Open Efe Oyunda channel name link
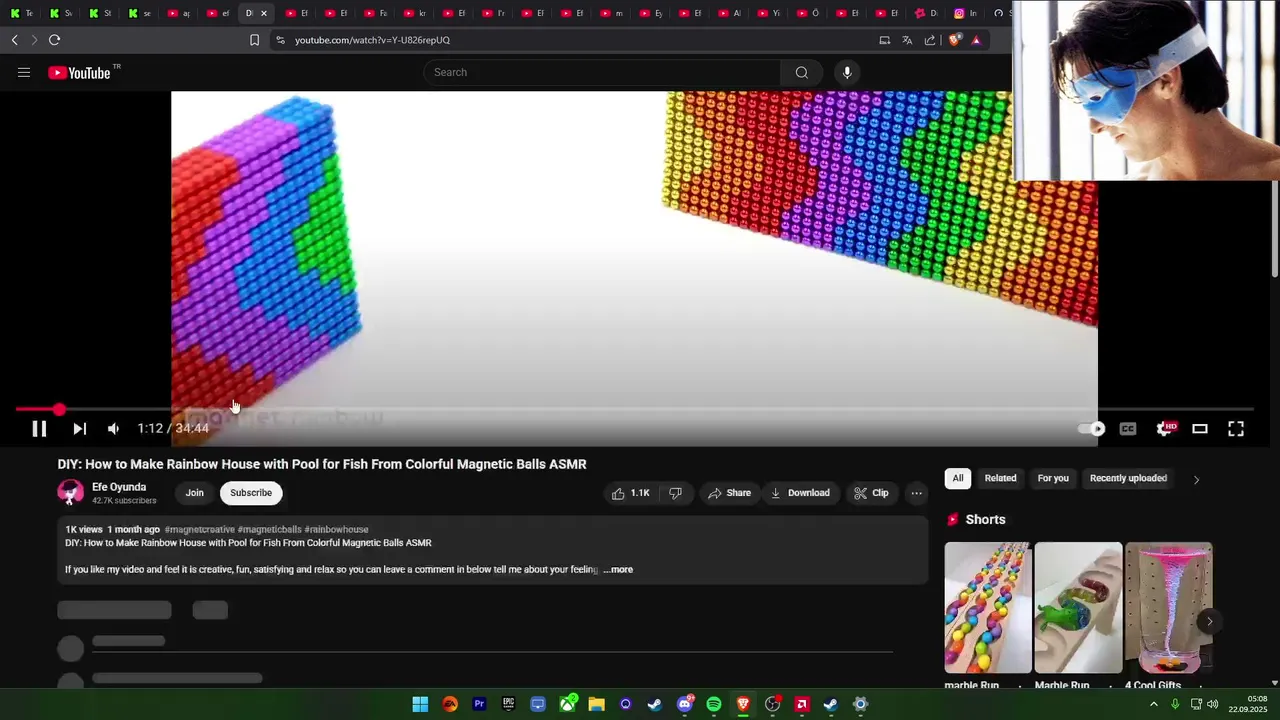 tap(119, 487)
